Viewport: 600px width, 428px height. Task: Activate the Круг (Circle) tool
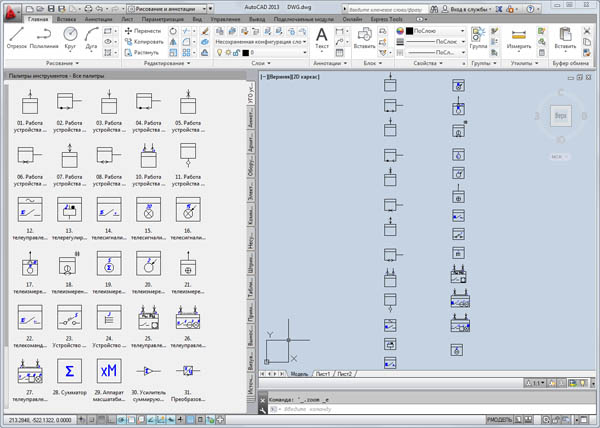point(72,37)
